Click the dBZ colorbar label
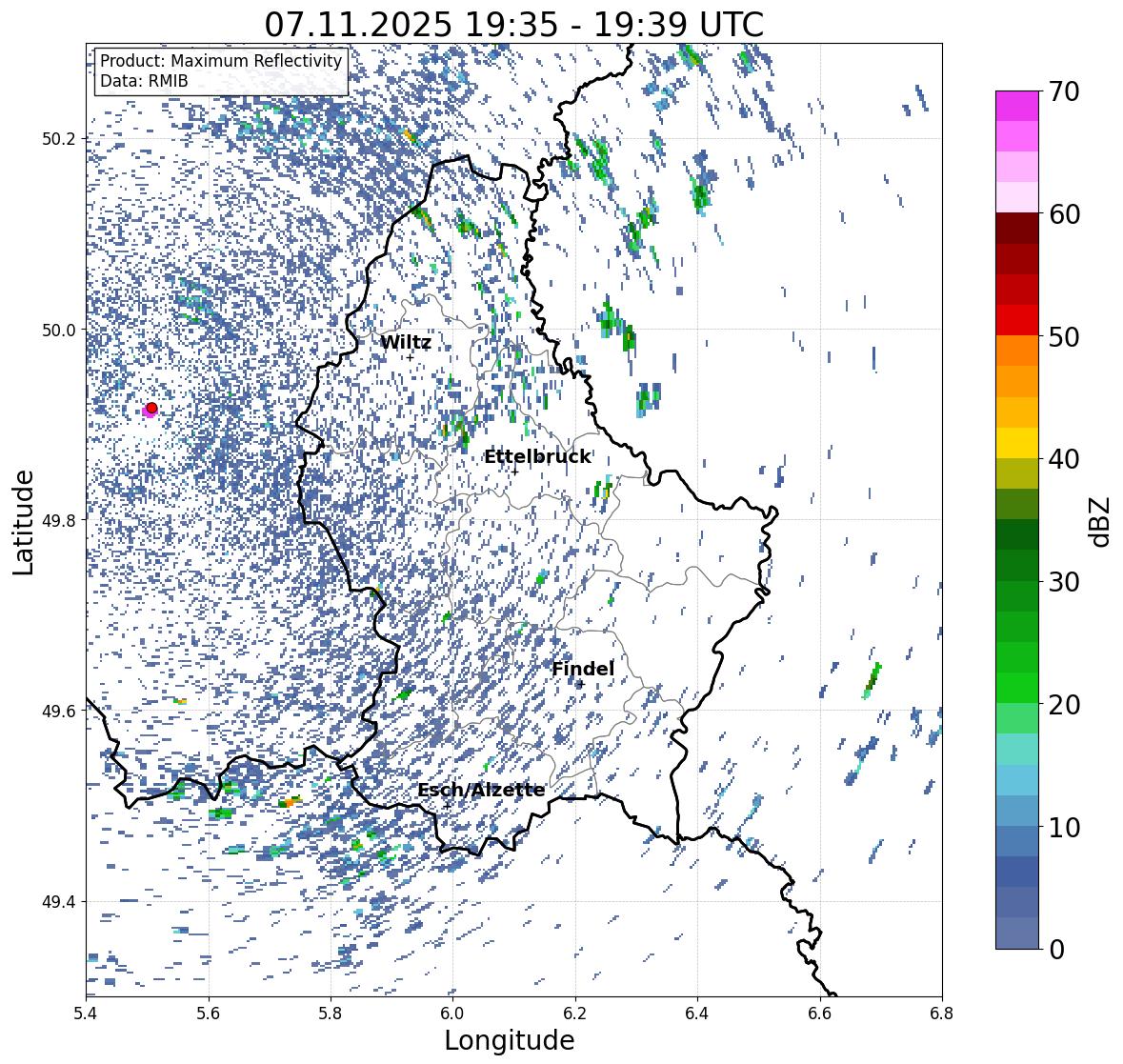The image size is (1123, 1064). (1101, 521)
